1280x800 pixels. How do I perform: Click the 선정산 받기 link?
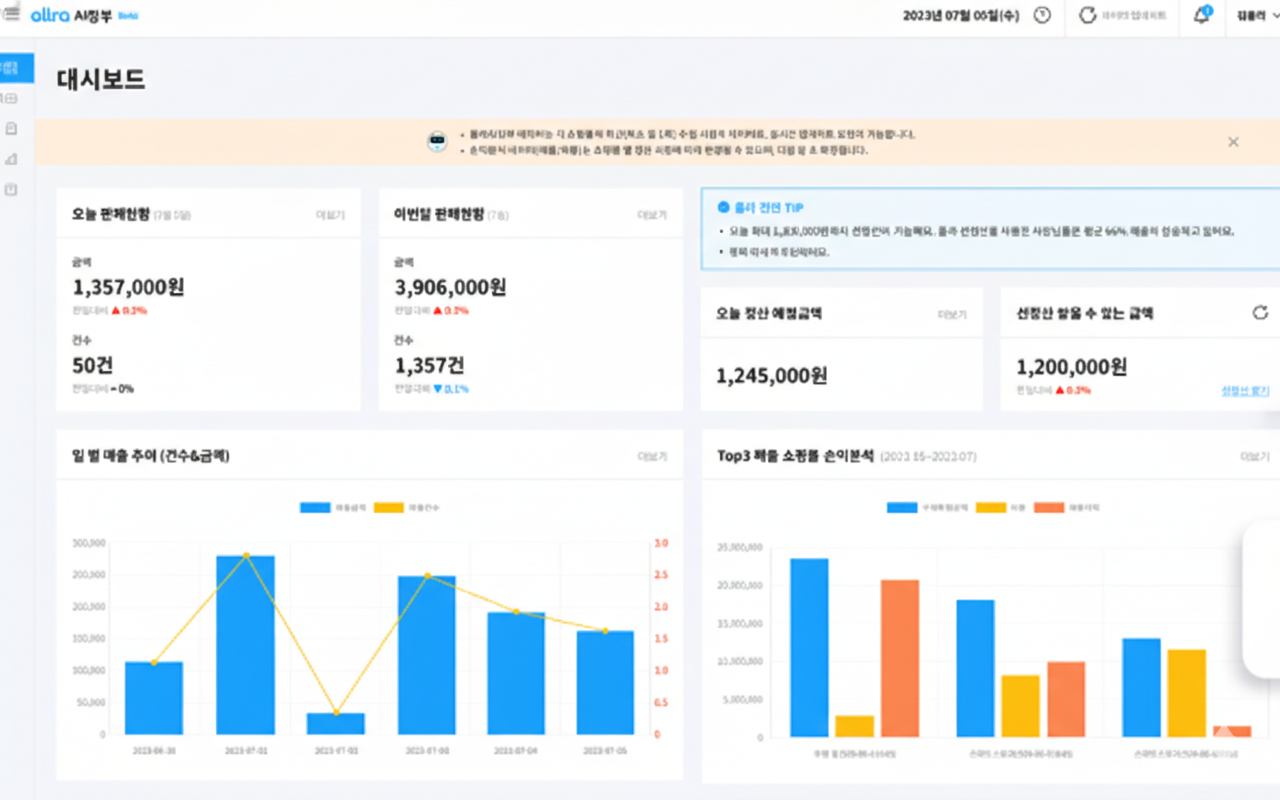pyautogui.click(x=1244, y=391)
